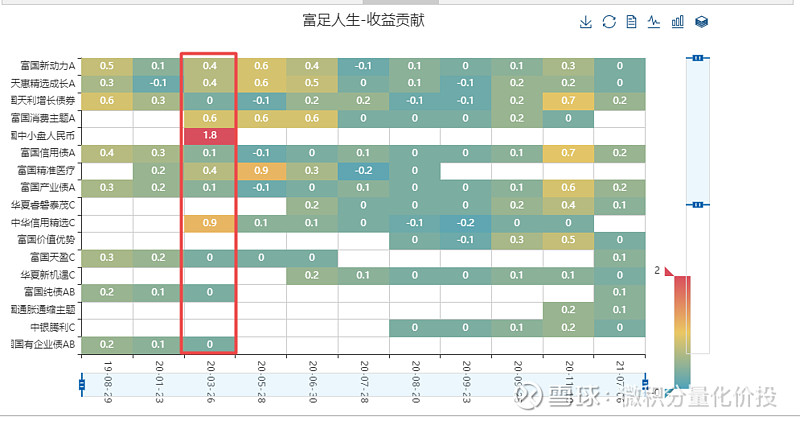Screen dimensions: 800x421
Task: Click the 中银腾利C row label
Action: pos(52,328)
